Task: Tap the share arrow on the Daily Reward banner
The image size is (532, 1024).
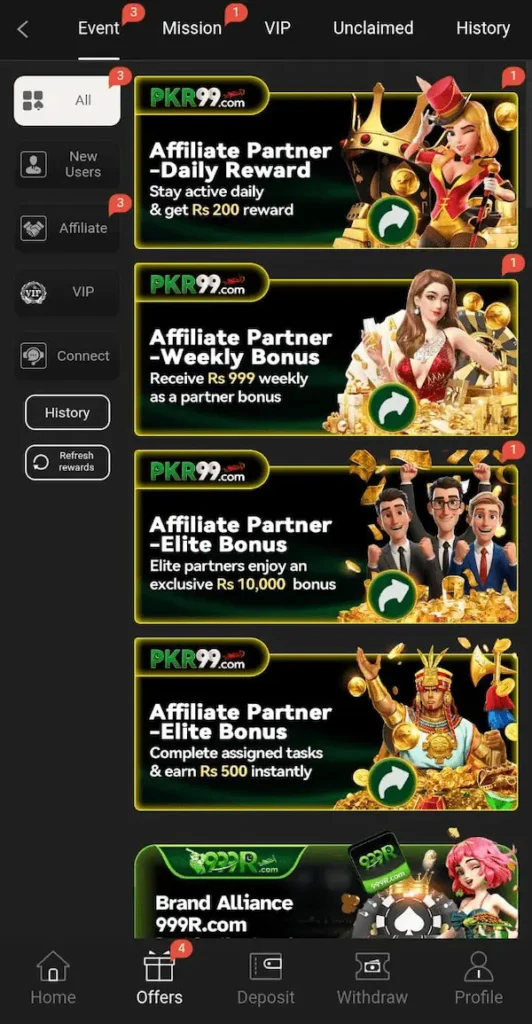Action: (392, 221)
